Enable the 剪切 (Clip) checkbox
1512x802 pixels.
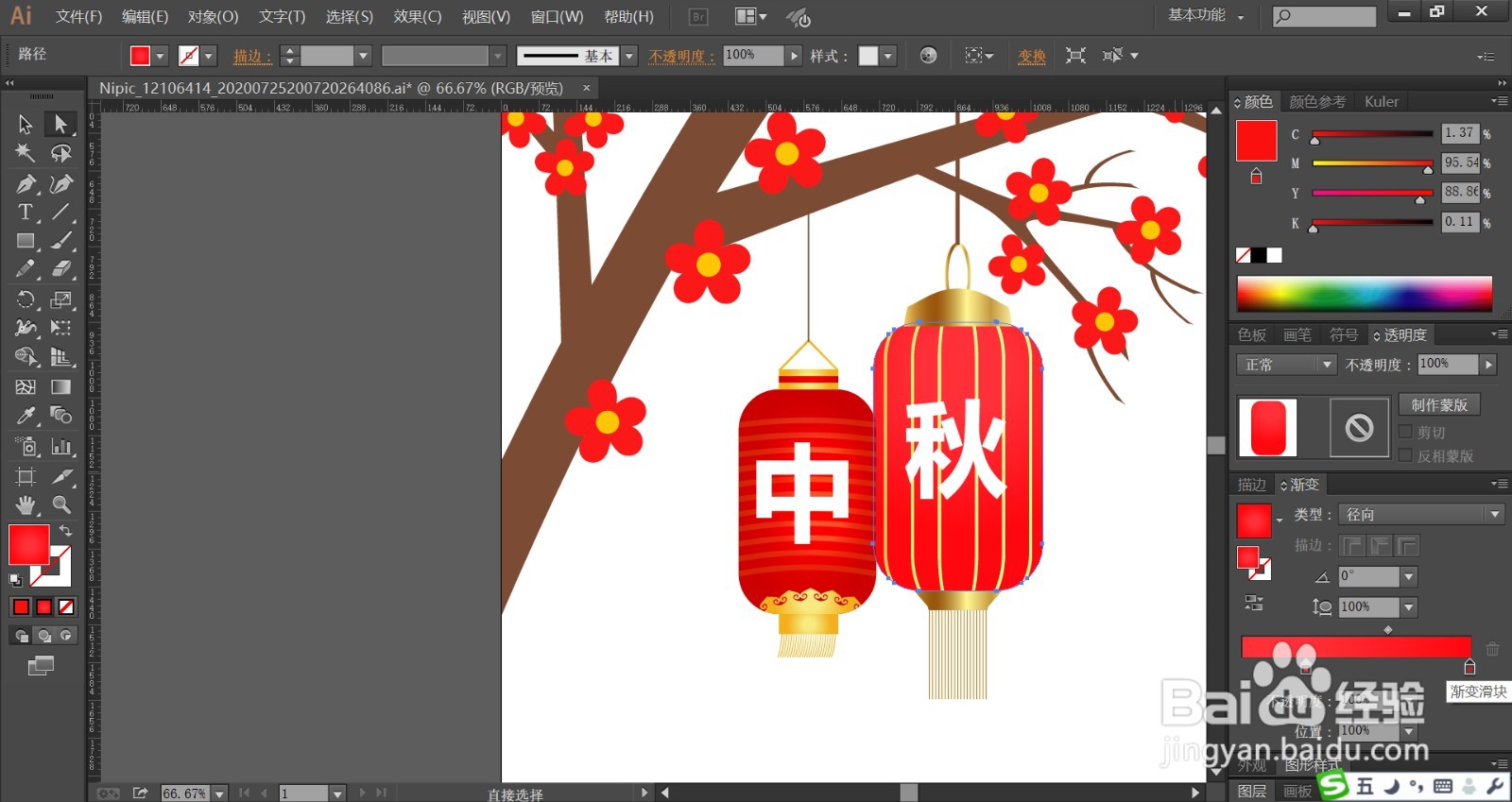pos(1405,432)
